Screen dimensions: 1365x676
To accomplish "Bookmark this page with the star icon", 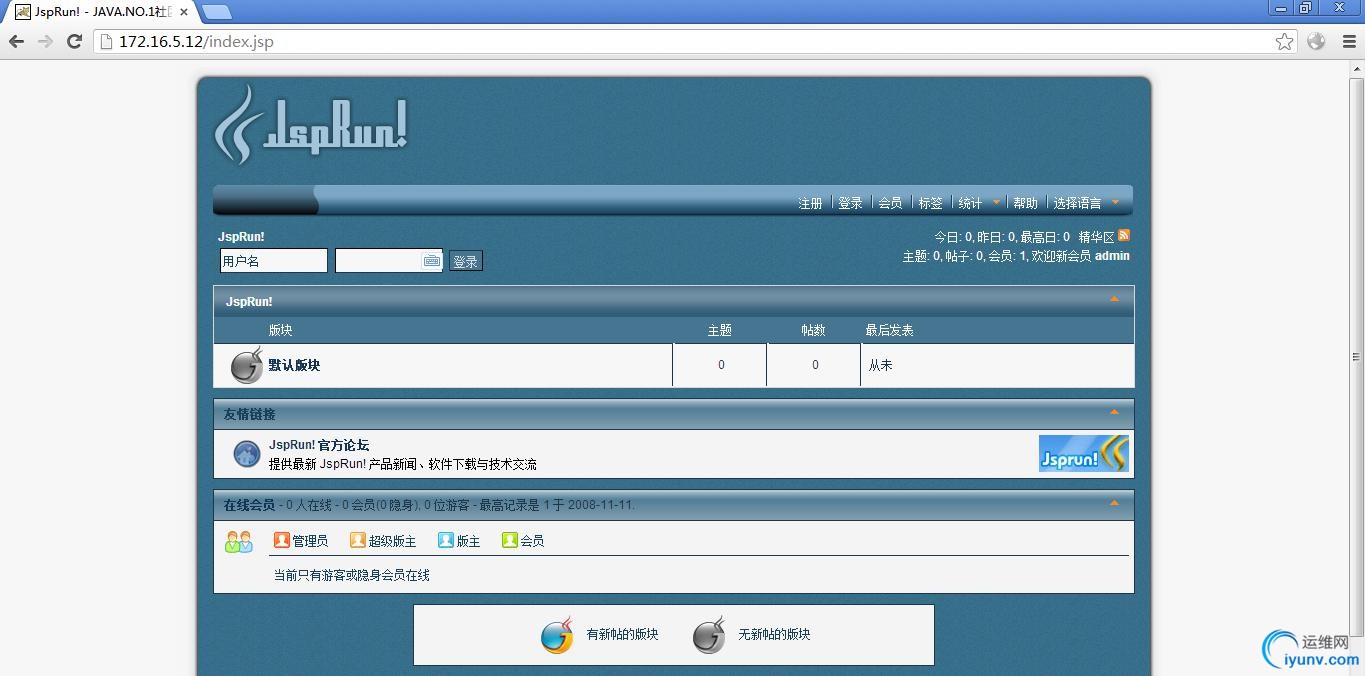I will (1285, 41).
